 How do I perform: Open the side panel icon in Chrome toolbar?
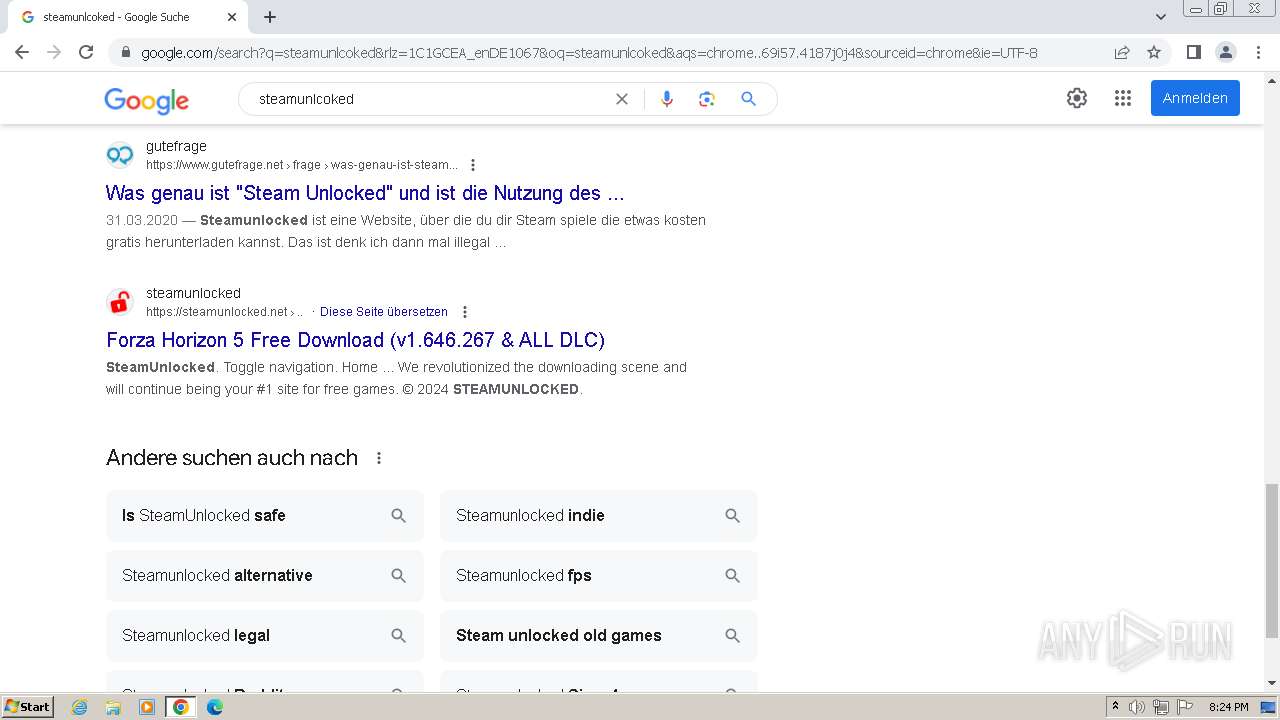1193,52
